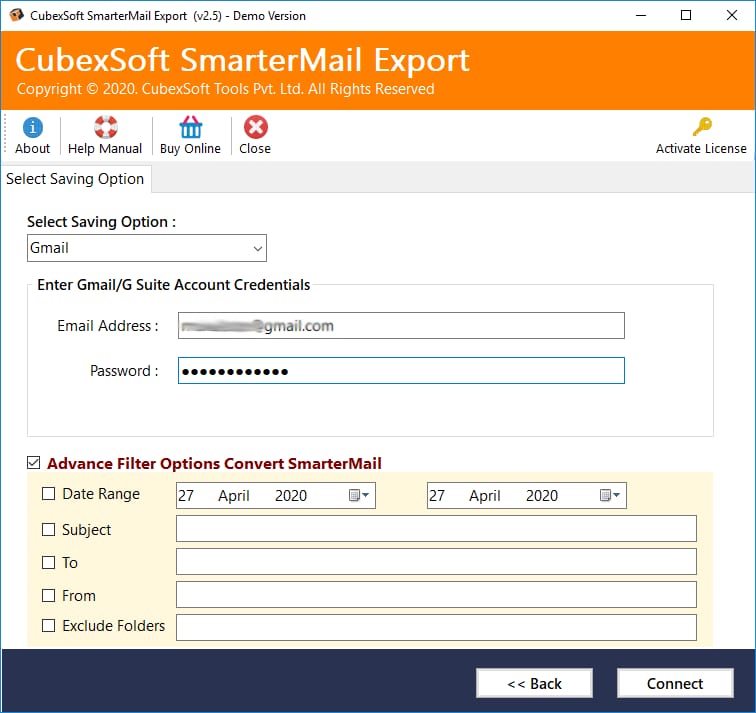Close the window with the title bar X
This screenshot has height=713, width=756.
click(x=732, y=15)
